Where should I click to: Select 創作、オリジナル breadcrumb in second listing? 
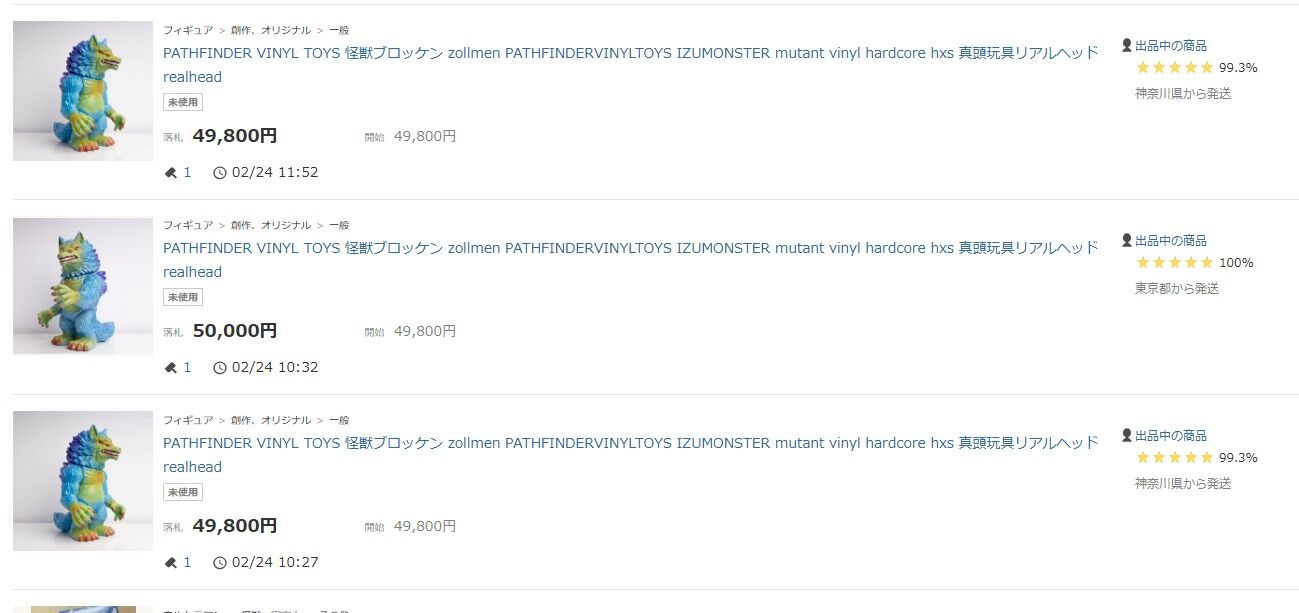click(271, 225)
